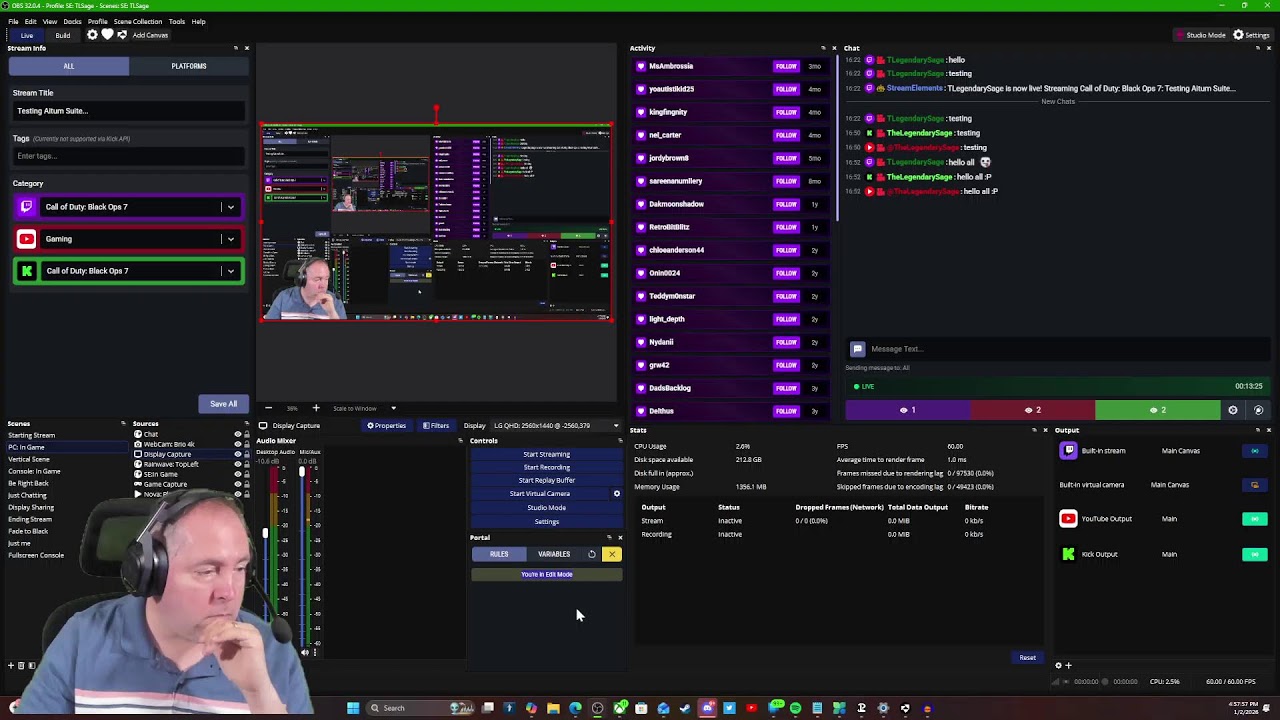
Task: Toggle the Built-in stream output switch
Action: click(1255, 451)
